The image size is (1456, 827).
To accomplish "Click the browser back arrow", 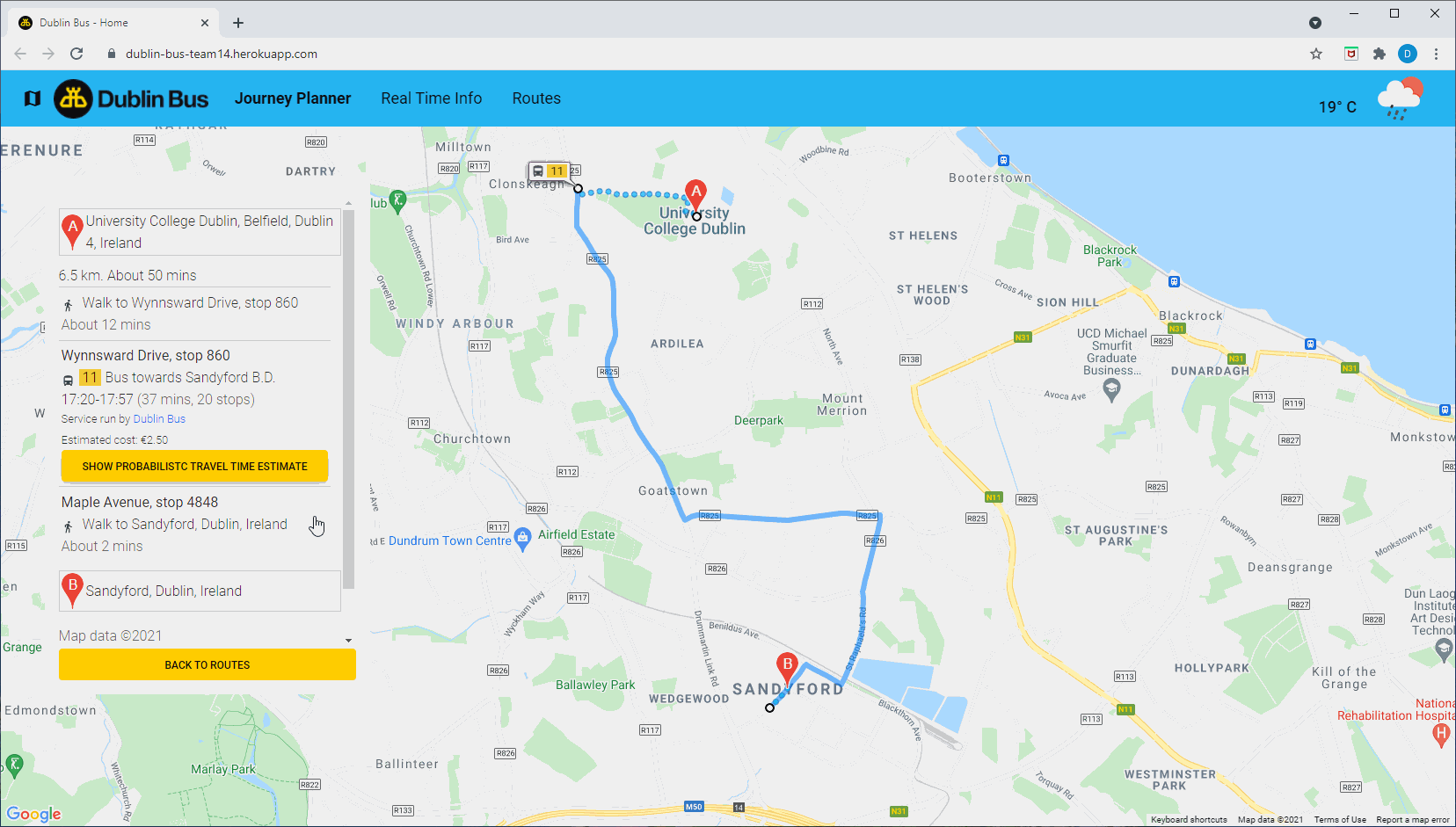I will (20, 54).
